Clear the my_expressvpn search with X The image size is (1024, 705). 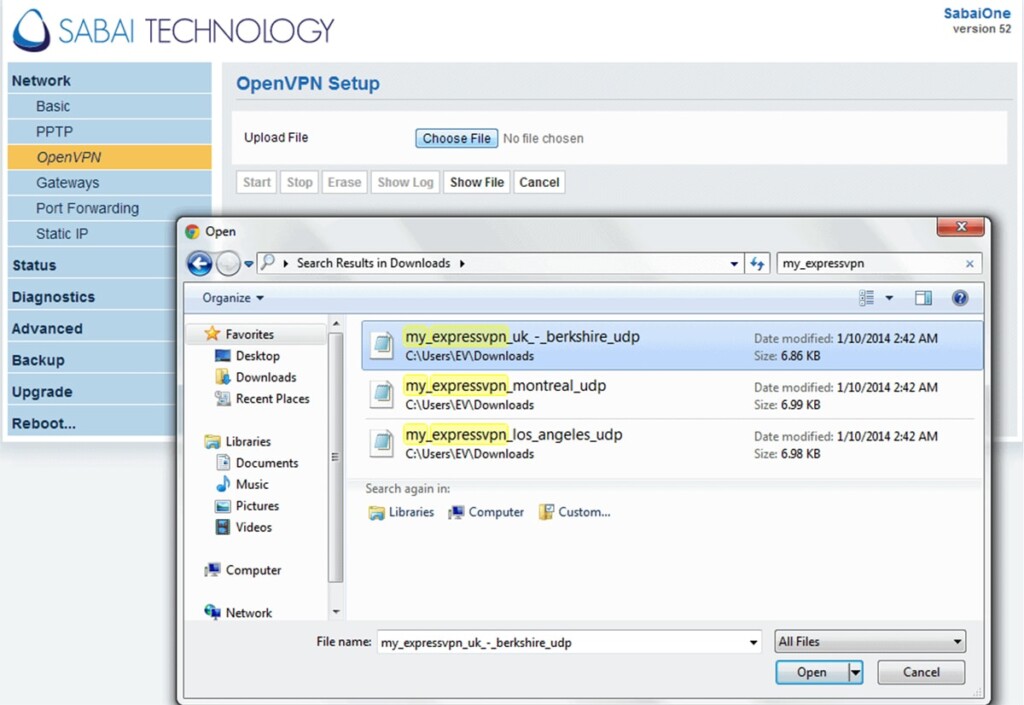point(970,264)
